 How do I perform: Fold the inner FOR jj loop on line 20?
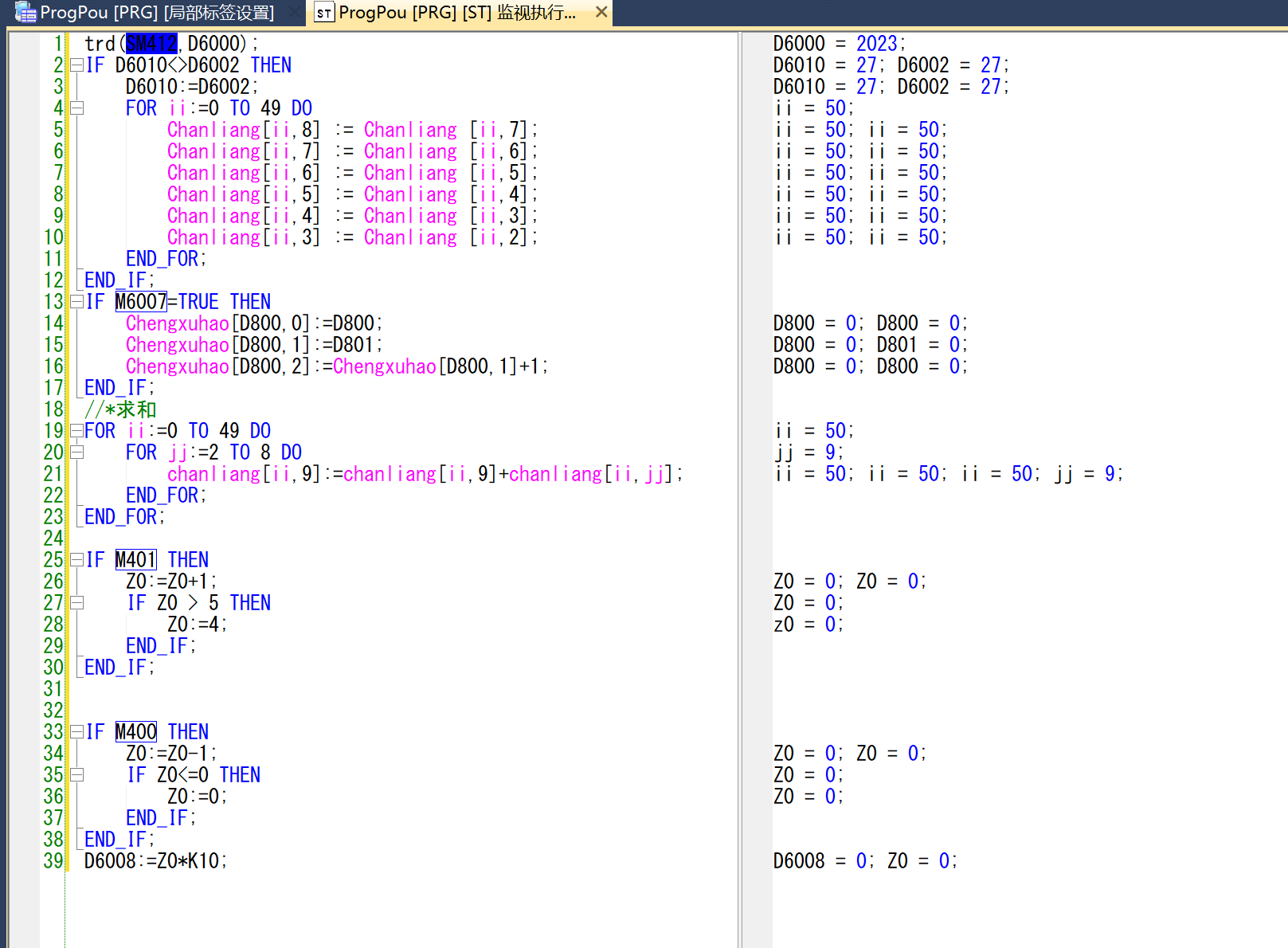point(76,452)
